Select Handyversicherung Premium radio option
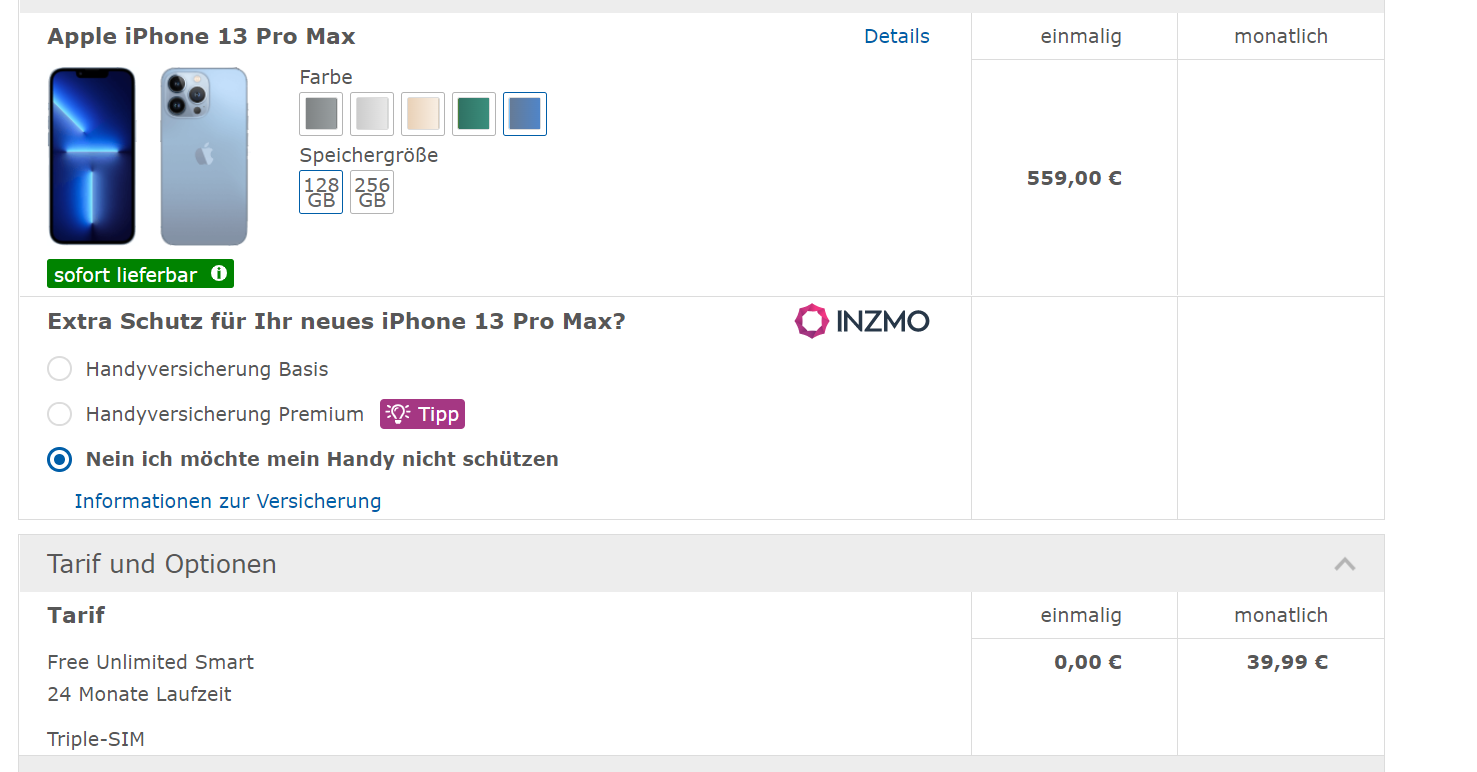This screenshot has height=772, width=1477. pyautogui.click(x=60, y=414)
